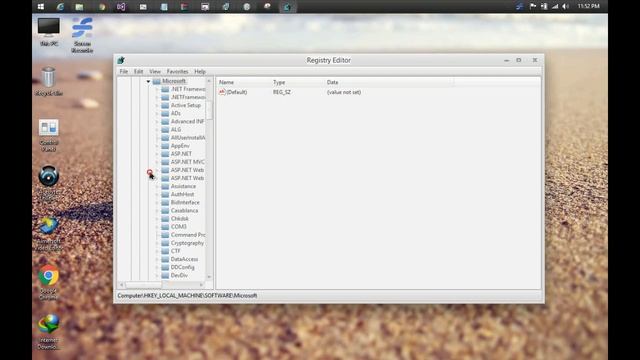Click the '(value not set)' data cell
This screenshot has height=360, width=640.
click(x=344, y=92)
